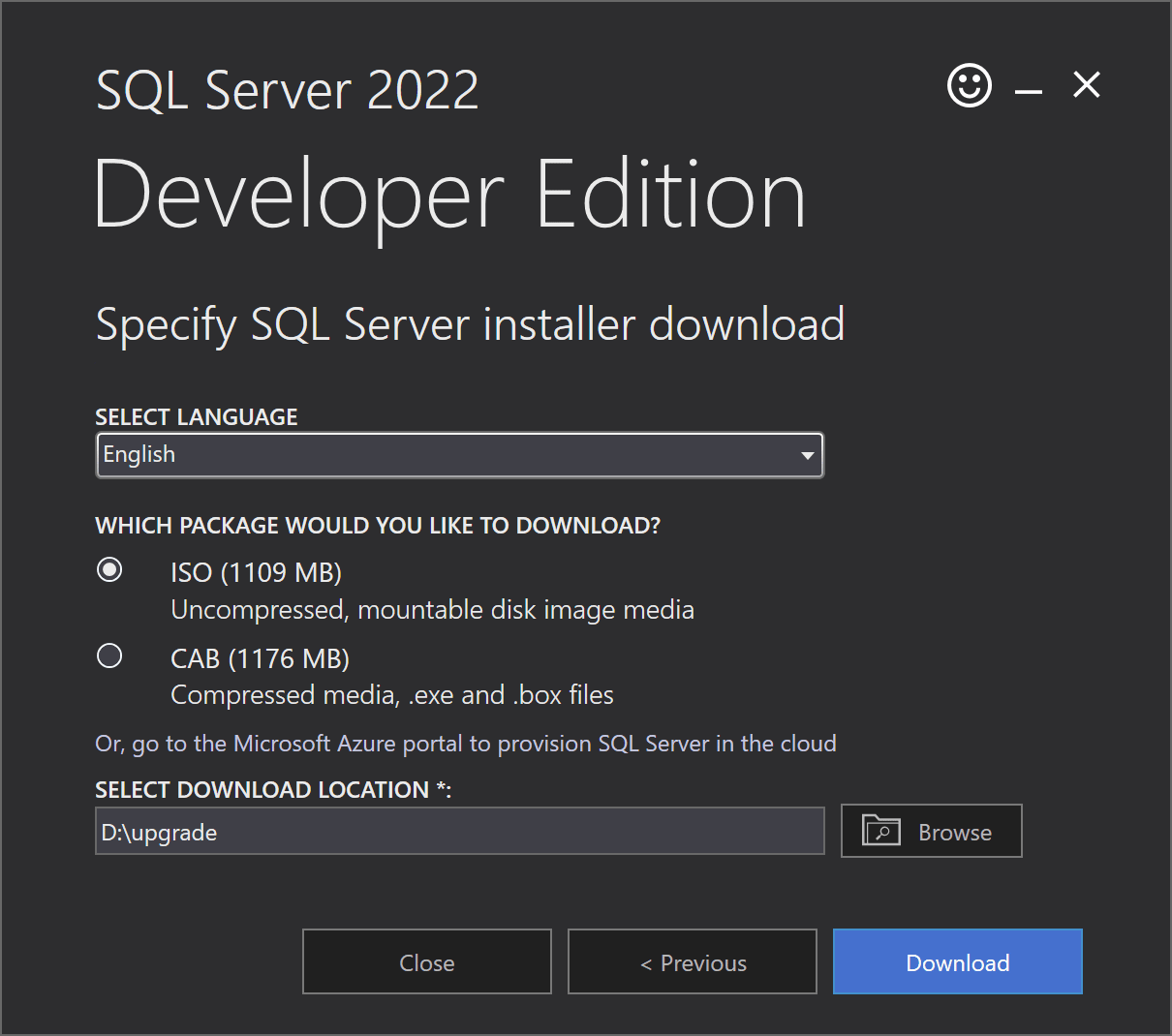
Task: Click the Microsoft Azure portal link text
Action: 466,744
